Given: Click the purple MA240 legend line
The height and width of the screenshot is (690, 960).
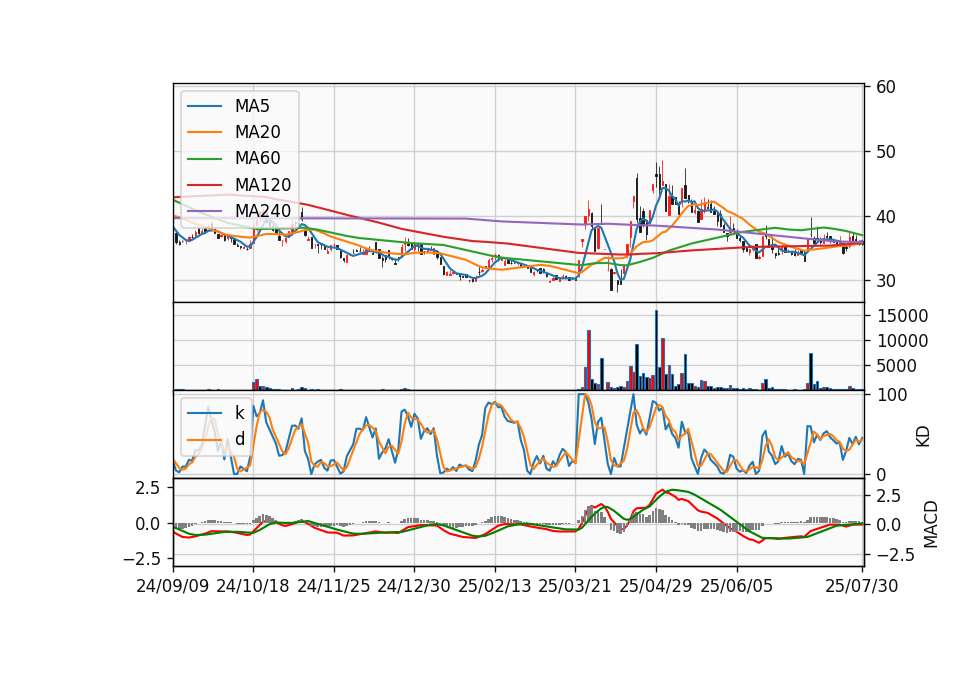Looking at the screenshot, I should [205, 211].
